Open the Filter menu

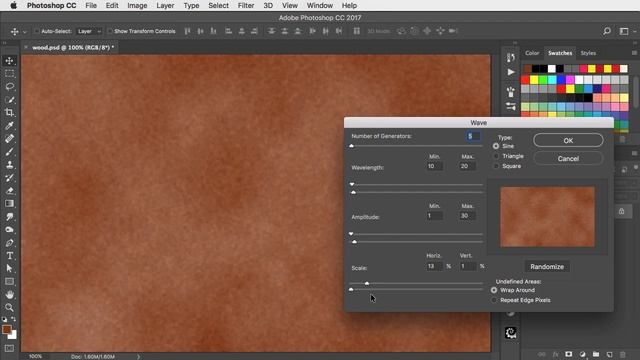246,6
